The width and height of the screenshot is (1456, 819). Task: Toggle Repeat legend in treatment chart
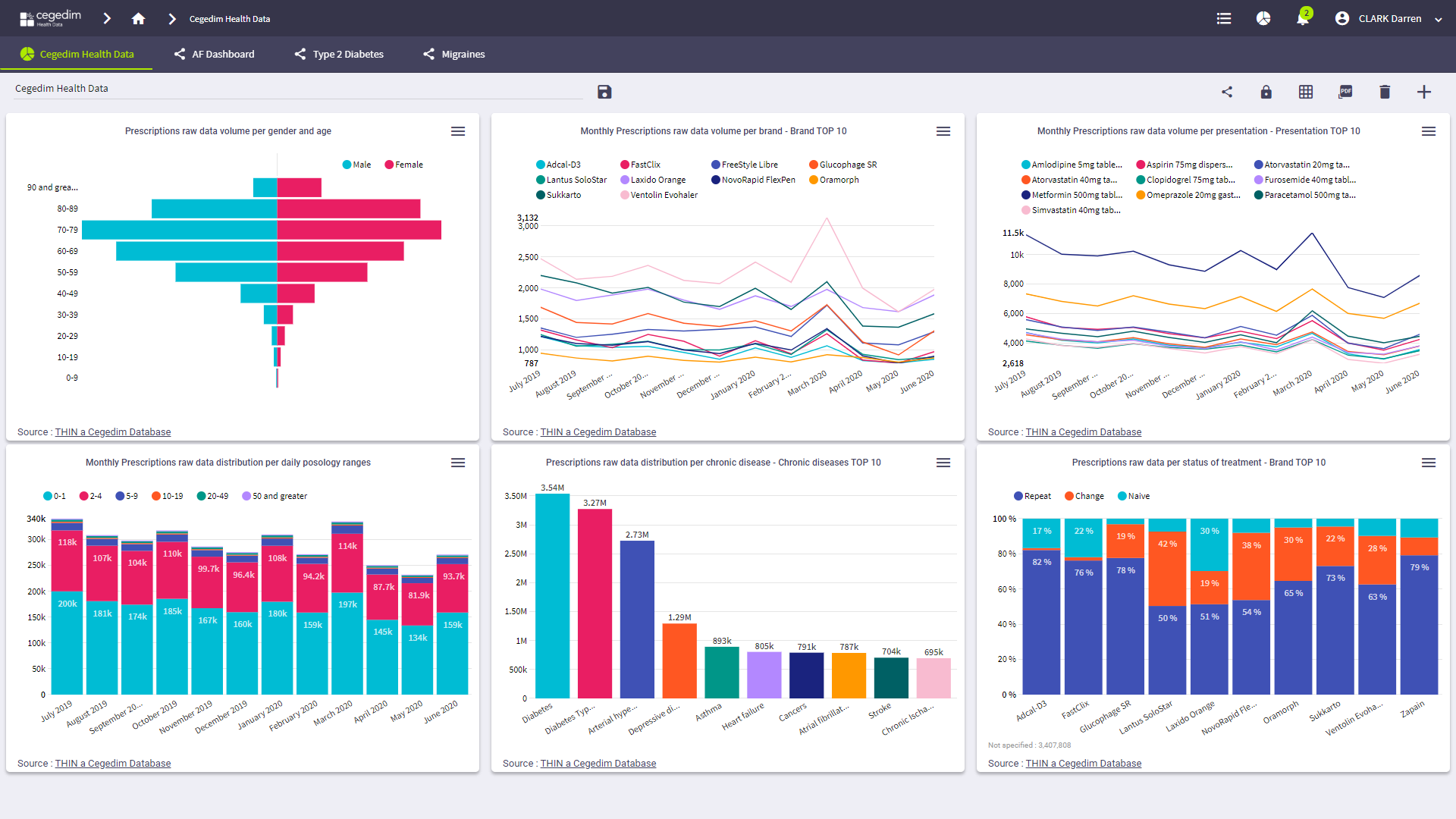(1033, 496)
